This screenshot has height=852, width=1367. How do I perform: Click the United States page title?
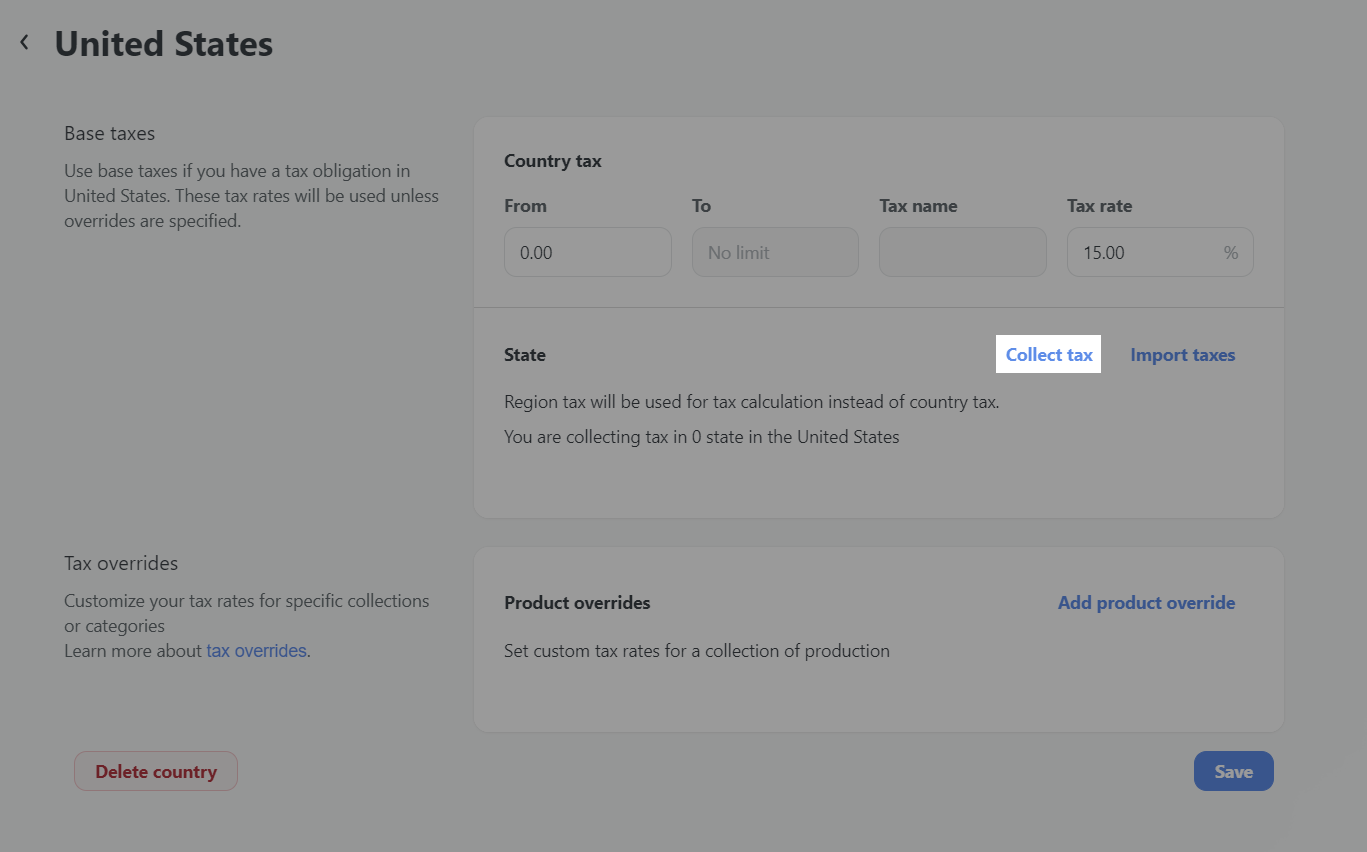[163, 44]
